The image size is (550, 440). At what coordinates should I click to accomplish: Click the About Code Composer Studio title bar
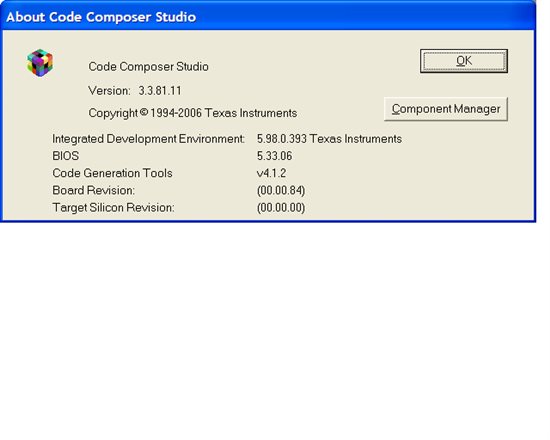(268, 16)
